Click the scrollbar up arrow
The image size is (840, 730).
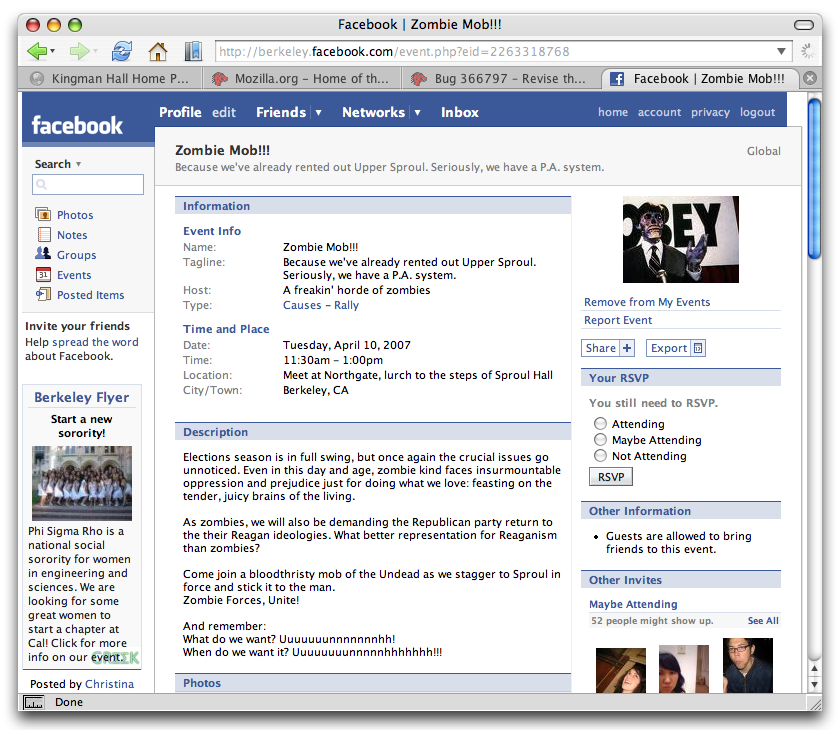(x=814, y=668)
